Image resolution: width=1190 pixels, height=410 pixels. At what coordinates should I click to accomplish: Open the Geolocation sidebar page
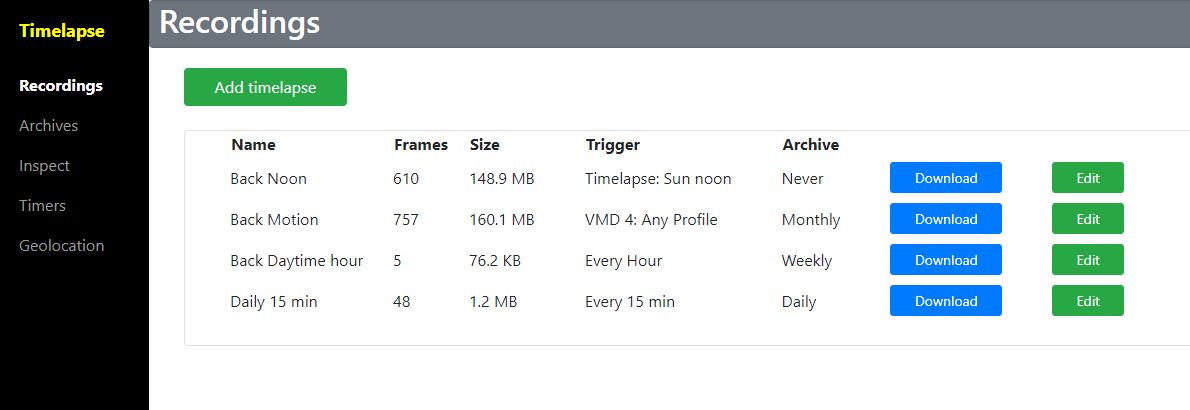[61, 246]
